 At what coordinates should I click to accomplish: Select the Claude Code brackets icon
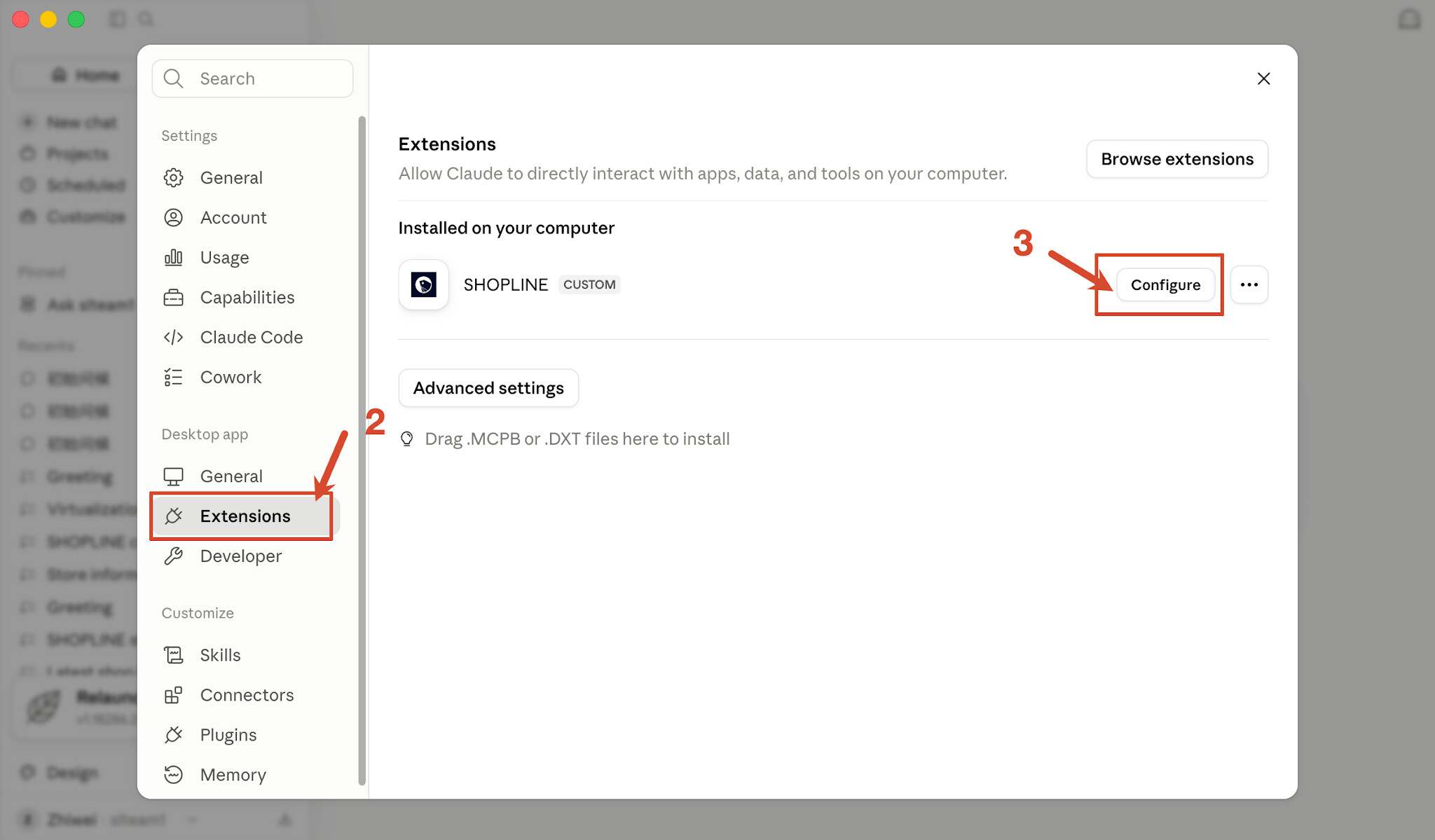[x=173, y=338]
